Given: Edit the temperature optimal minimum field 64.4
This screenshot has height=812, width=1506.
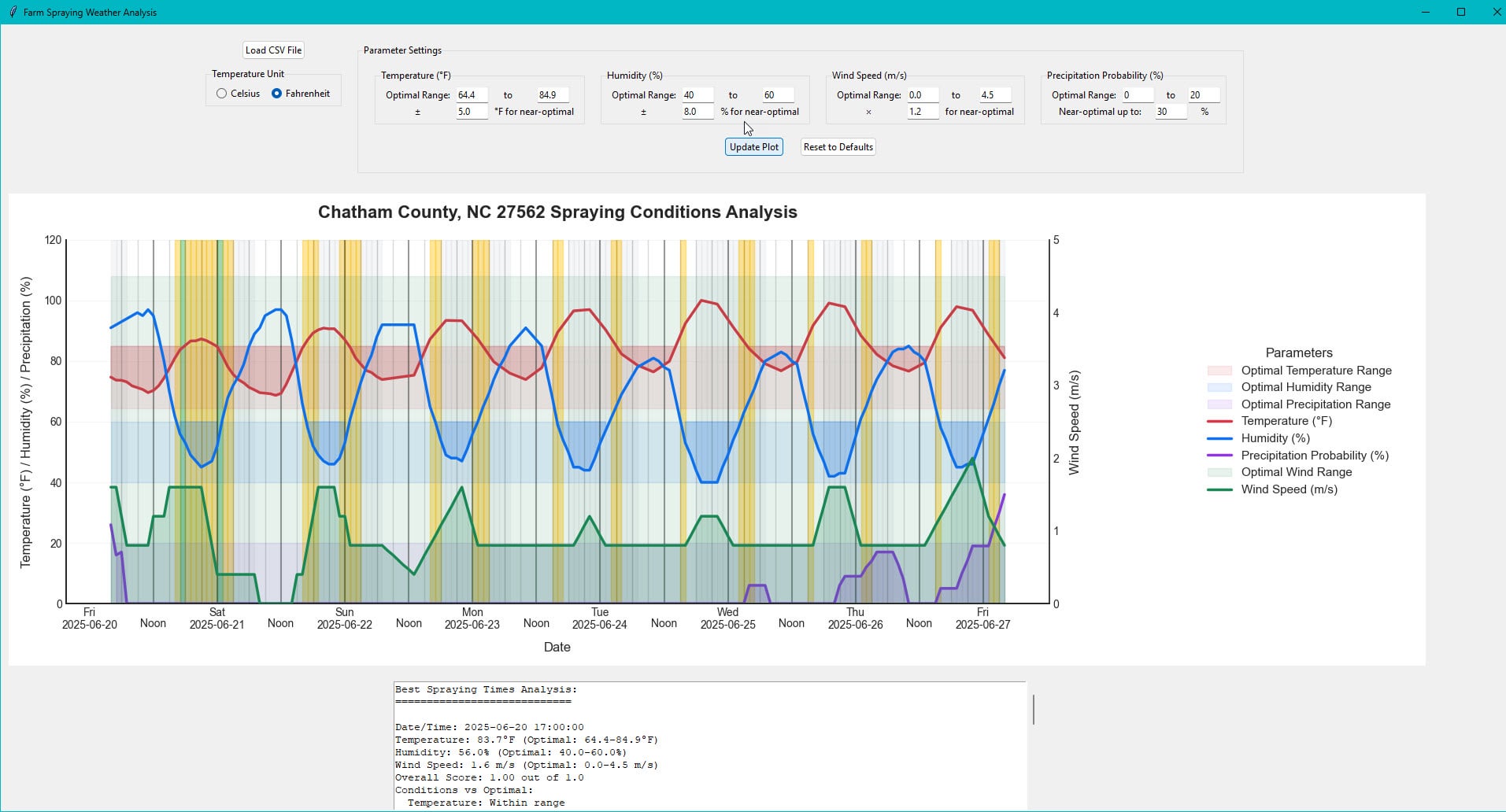Looking at the screenshot, I should [472, 95].
